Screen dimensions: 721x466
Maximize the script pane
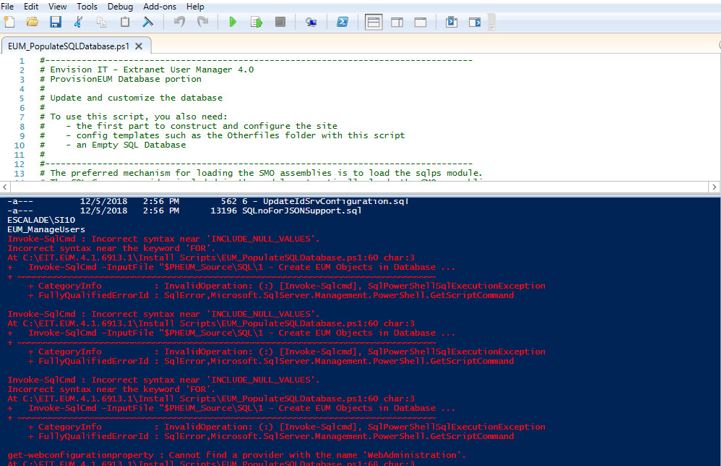click(420, 22)
